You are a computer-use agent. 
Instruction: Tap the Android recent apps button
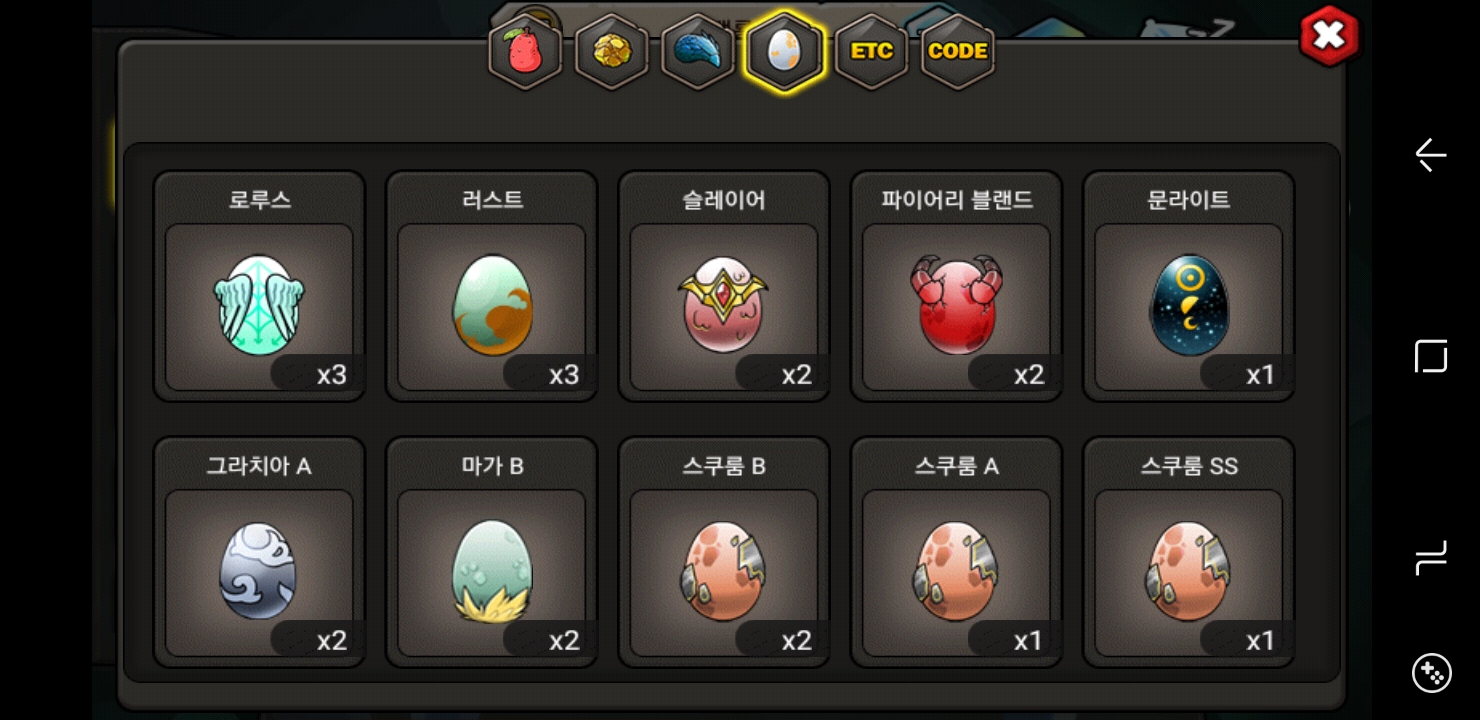pos(1431,558)
